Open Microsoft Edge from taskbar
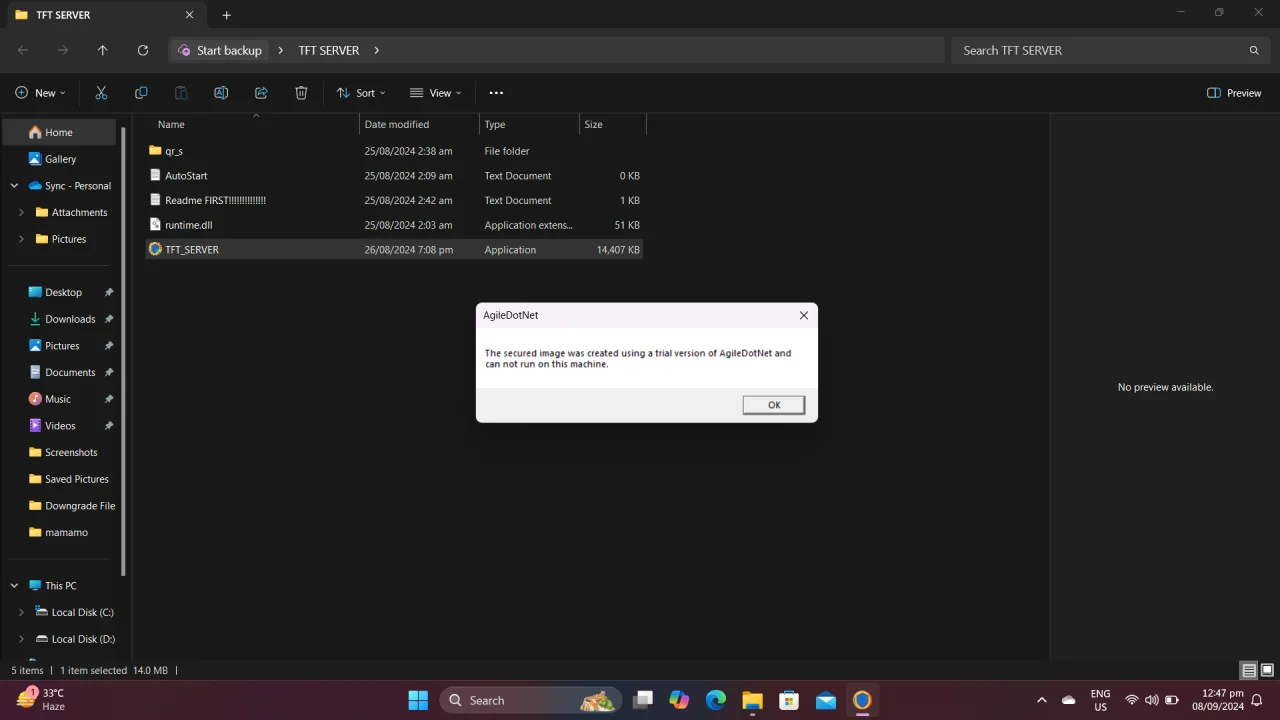The height and width of the screenshot is (720, 1280). coord(716,700)
